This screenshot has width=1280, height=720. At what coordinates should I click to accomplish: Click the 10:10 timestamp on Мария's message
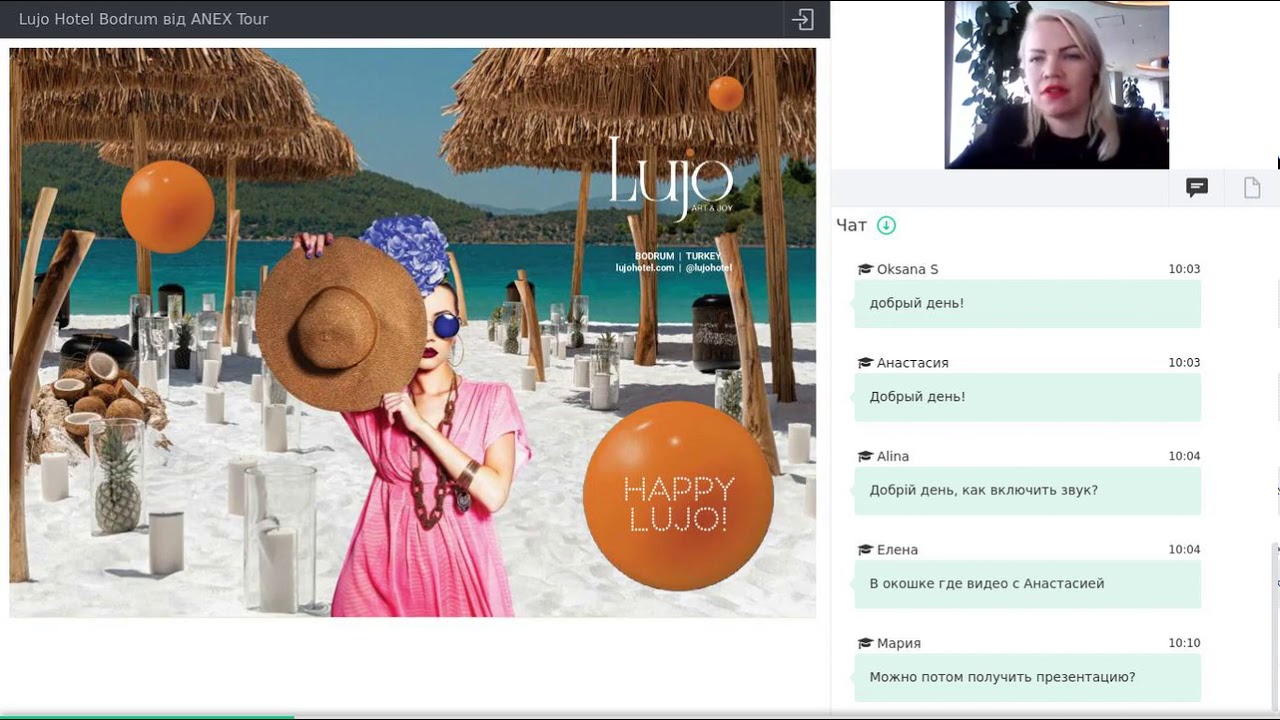(1184, 643)
